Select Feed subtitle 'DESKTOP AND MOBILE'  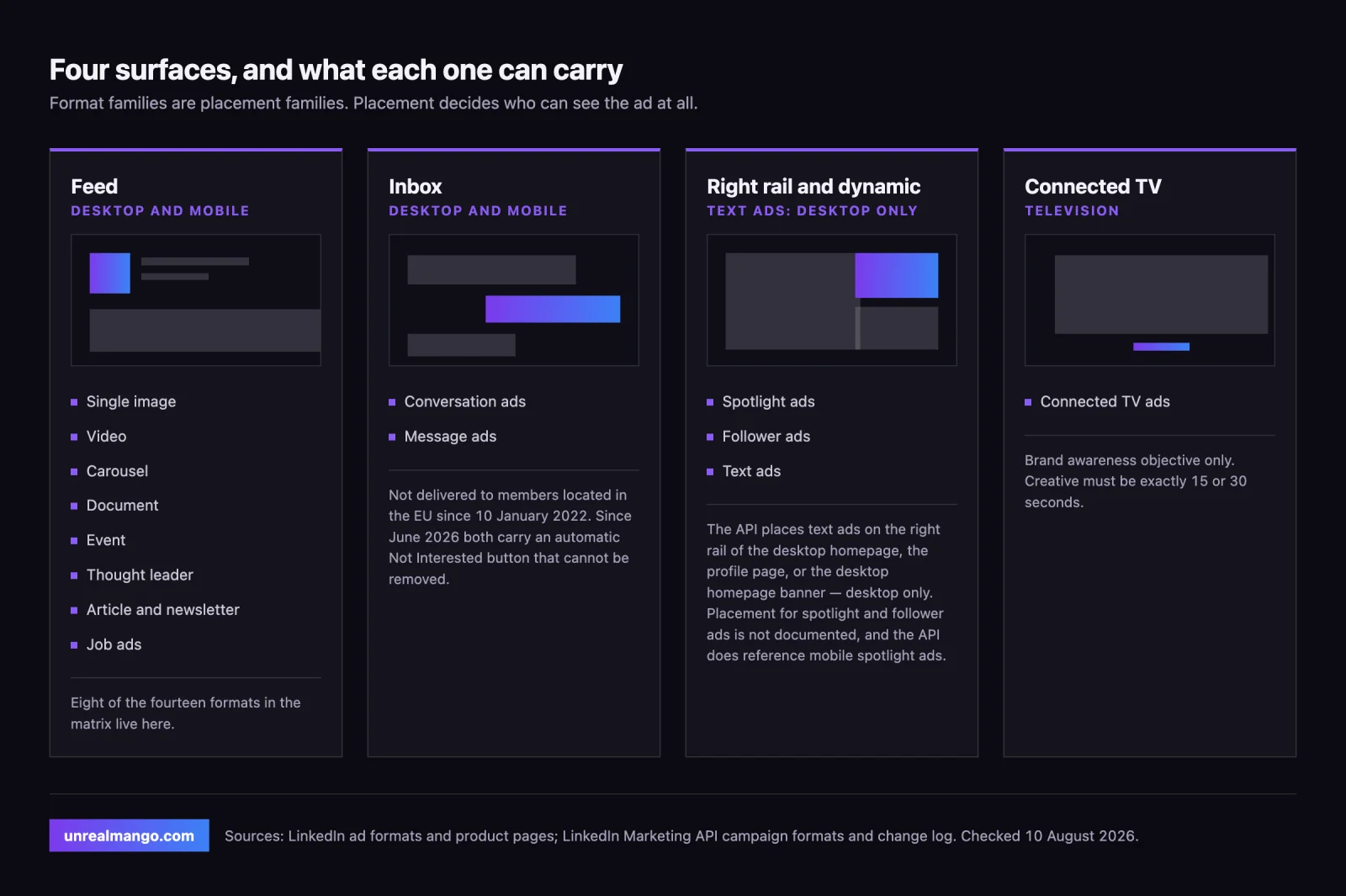click(160, 211)
